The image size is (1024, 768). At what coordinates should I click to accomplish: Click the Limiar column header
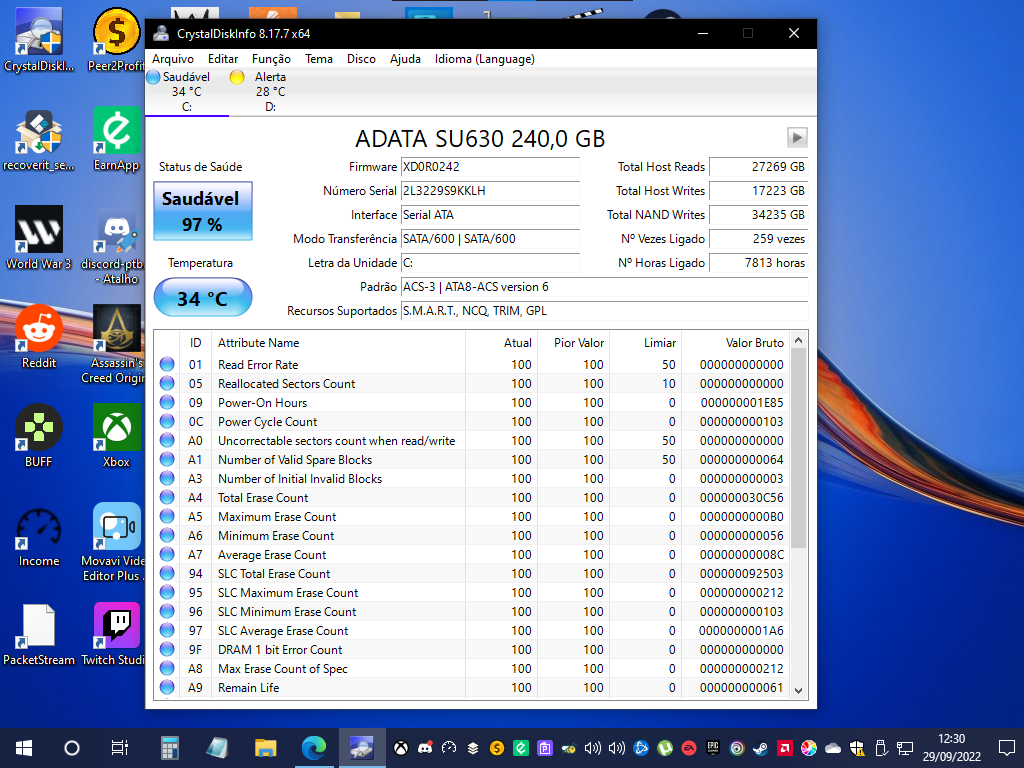(645, 343)
